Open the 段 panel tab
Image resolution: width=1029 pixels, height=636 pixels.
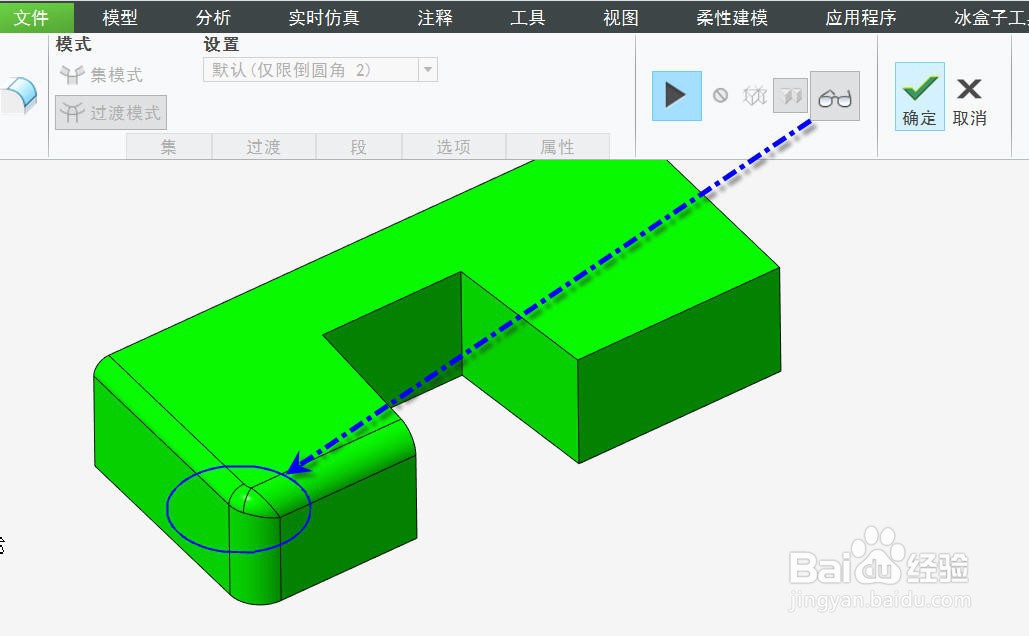(358, 147)
